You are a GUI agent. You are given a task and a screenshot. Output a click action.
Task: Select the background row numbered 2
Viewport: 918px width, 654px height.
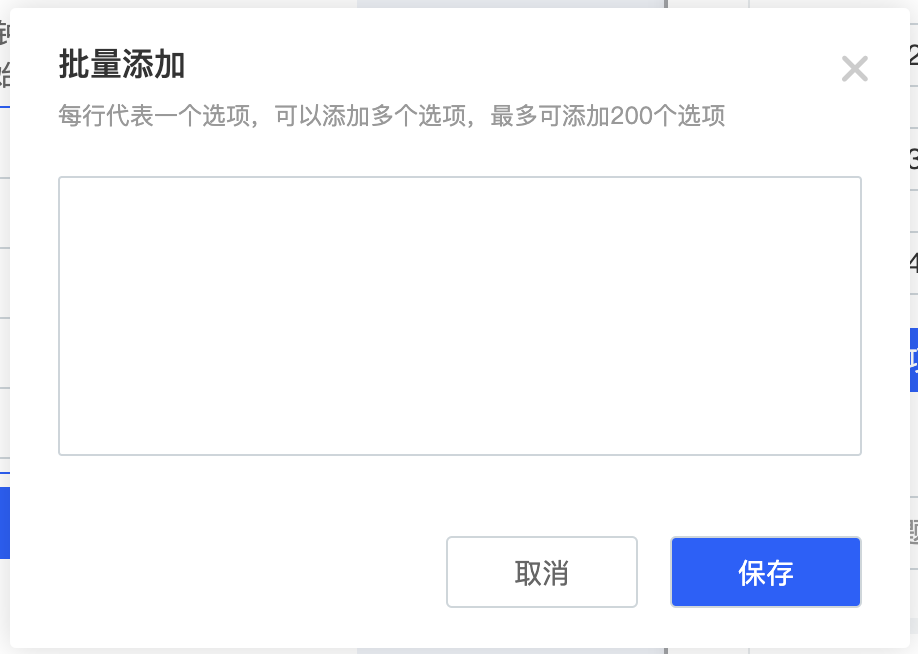(x=914, y=55)
